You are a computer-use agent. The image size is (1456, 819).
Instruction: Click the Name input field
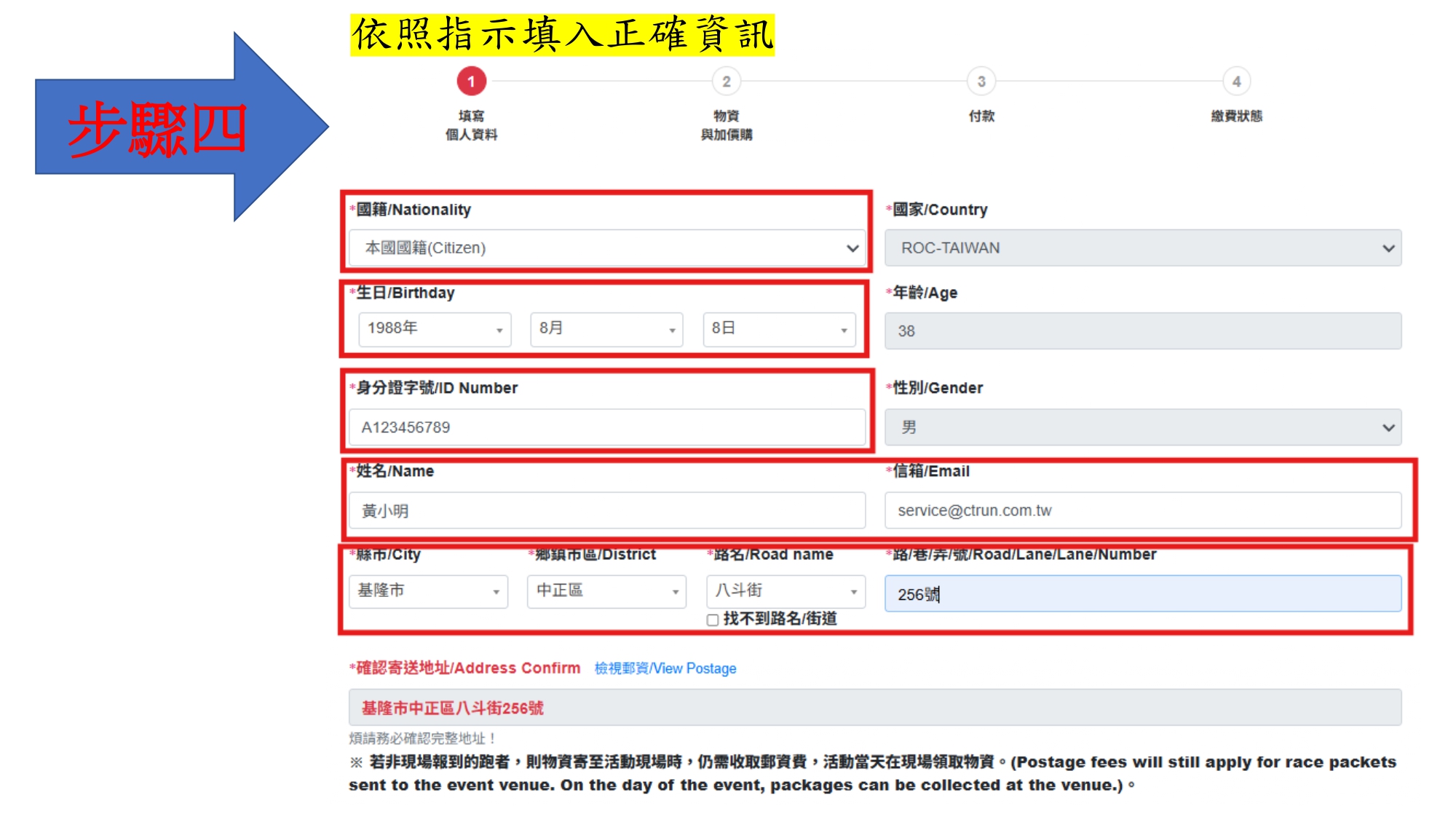(x=606, y=511)
